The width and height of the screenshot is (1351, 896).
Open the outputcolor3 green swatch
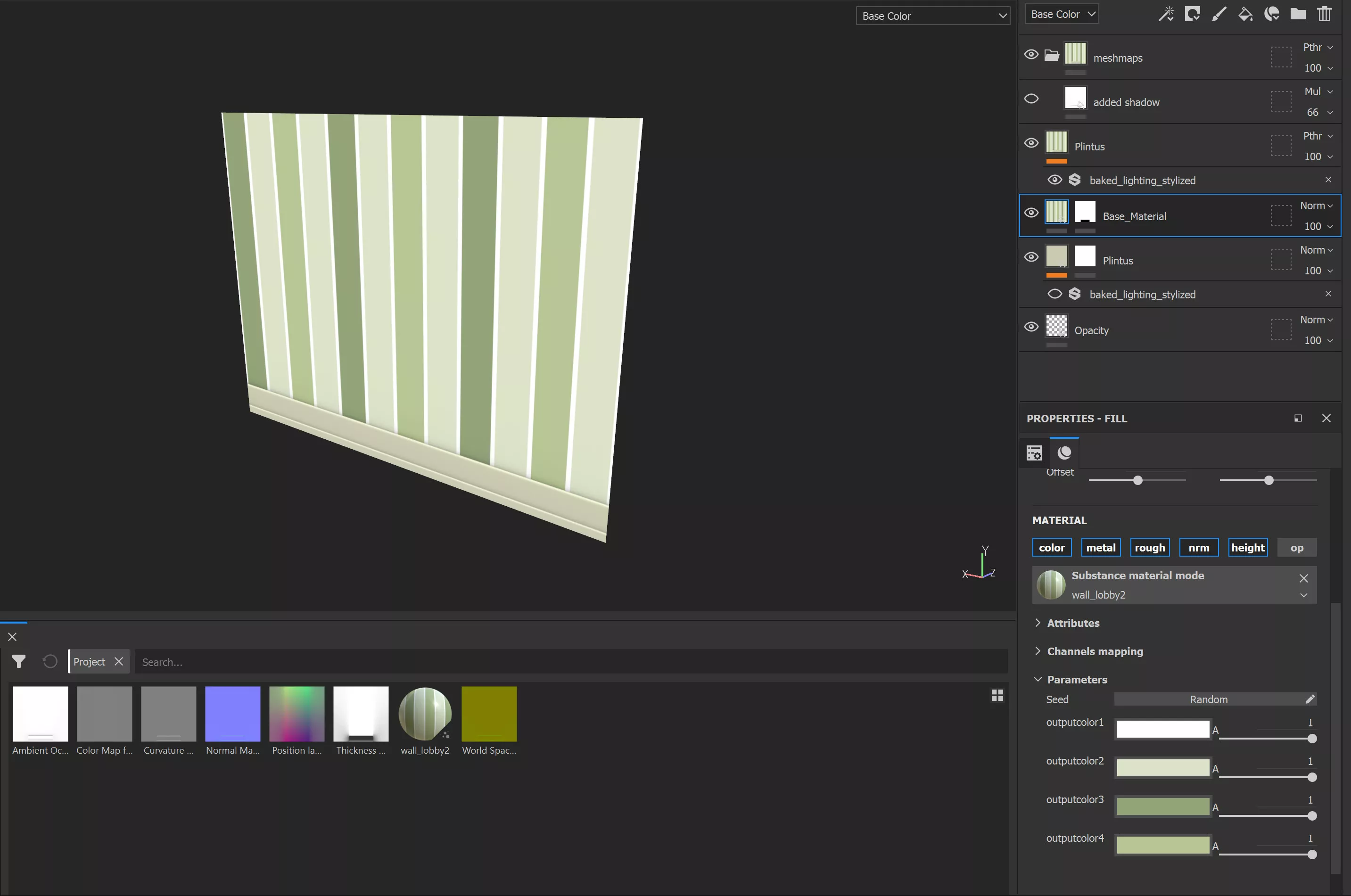pyautogui.click(x=1162, y=806)
